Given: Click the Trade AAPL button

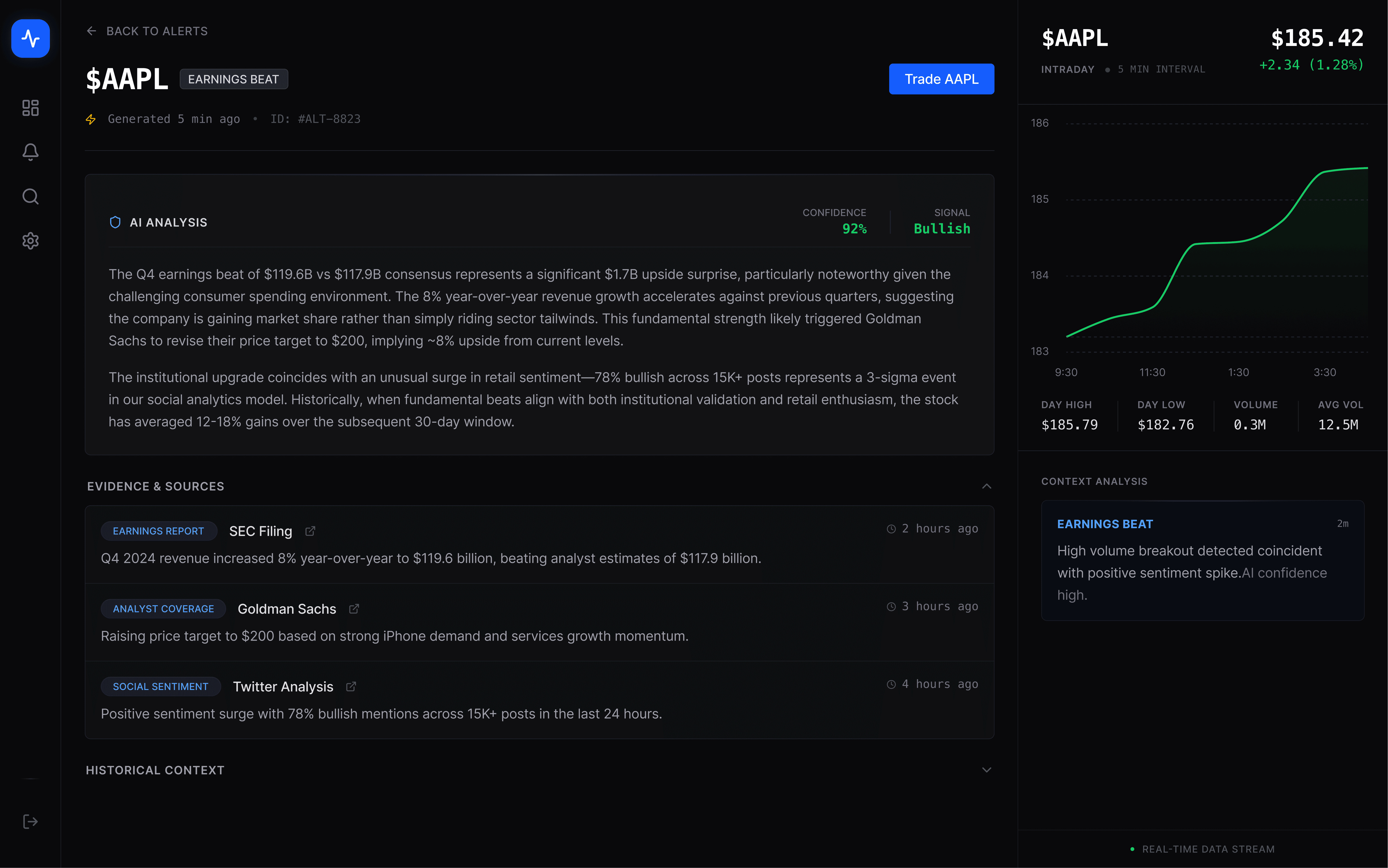Looking at the screenshot, I should (941, 79).
